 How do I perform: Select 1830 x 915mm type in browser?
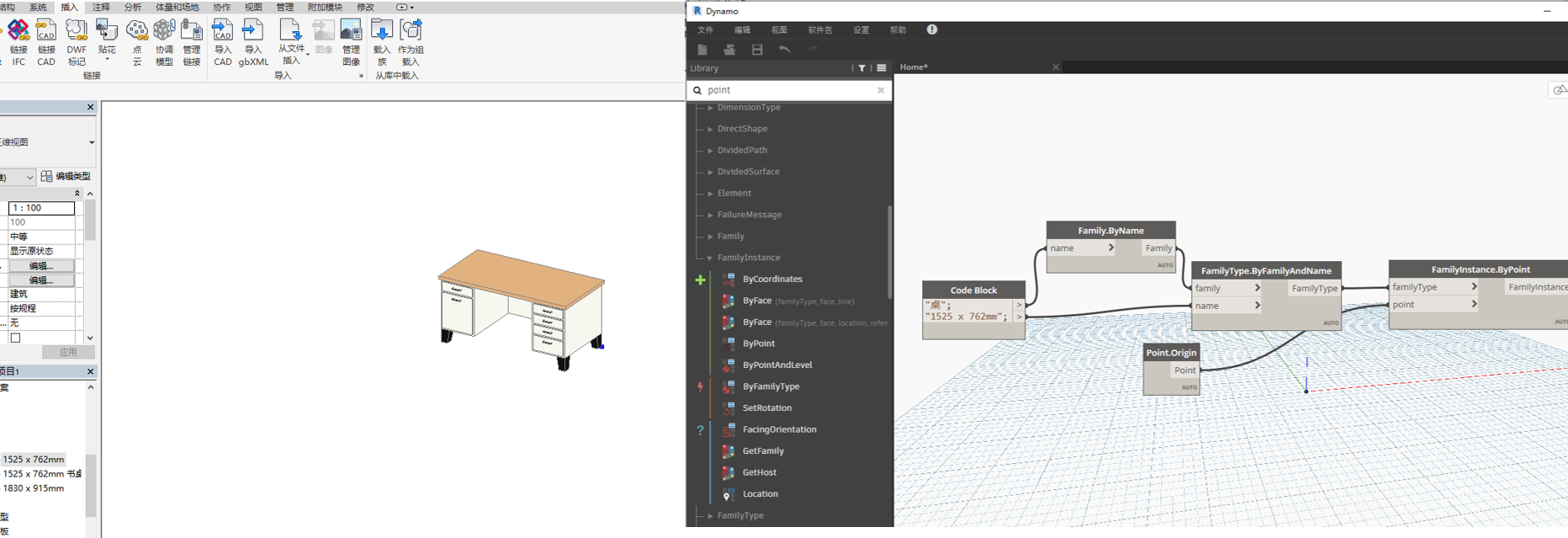tap(34, 488)
